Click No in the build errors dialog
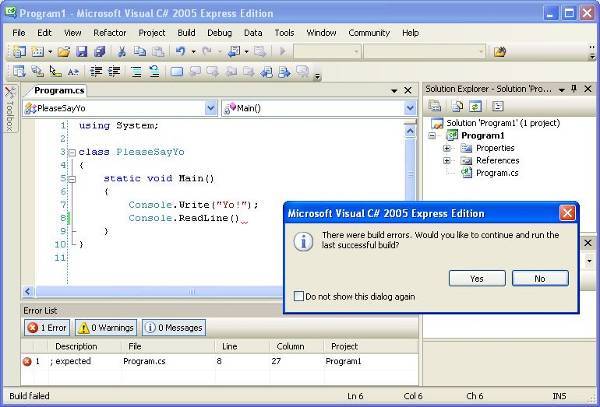Image resolution: width=600 pixels, height=407 pixels. 540,278
